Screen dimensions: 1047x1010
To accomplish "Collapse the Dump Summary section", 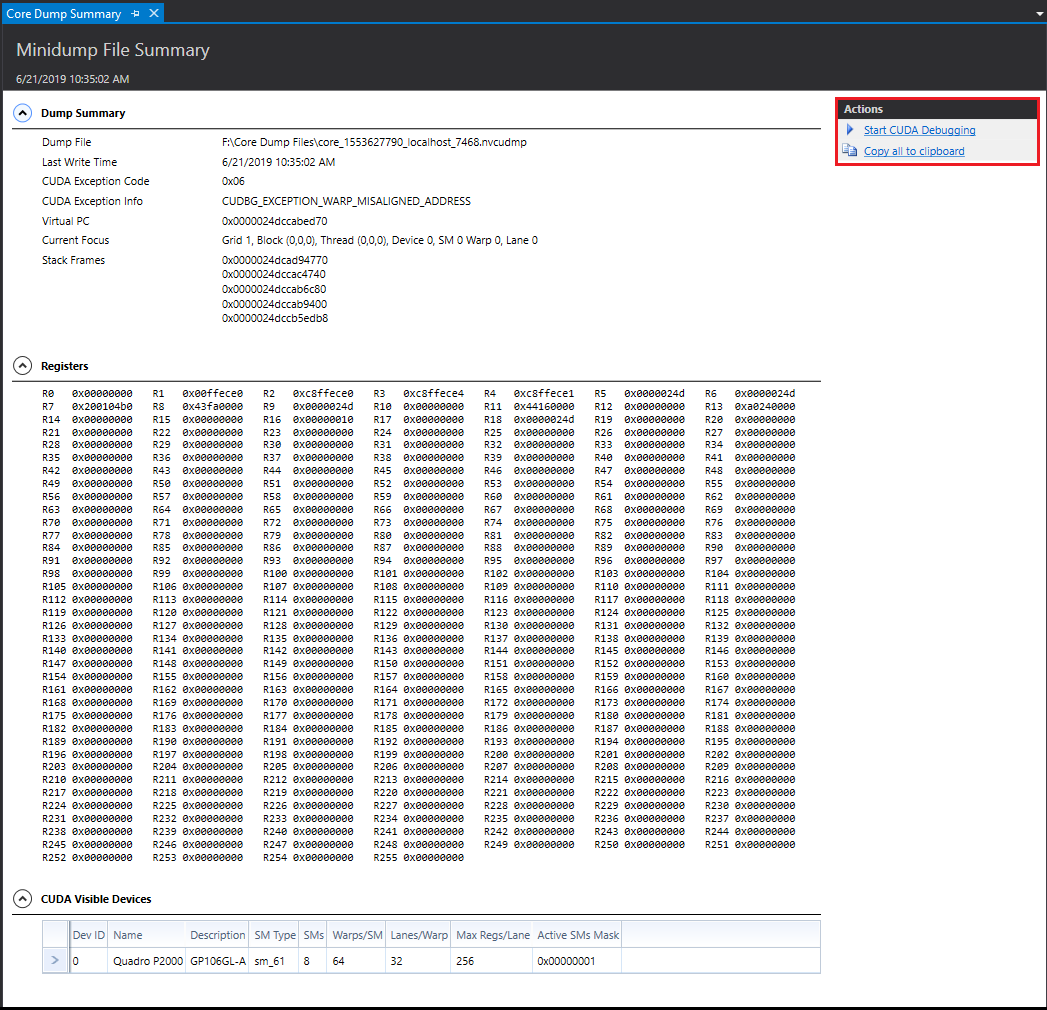I will (x=22, y=113).
